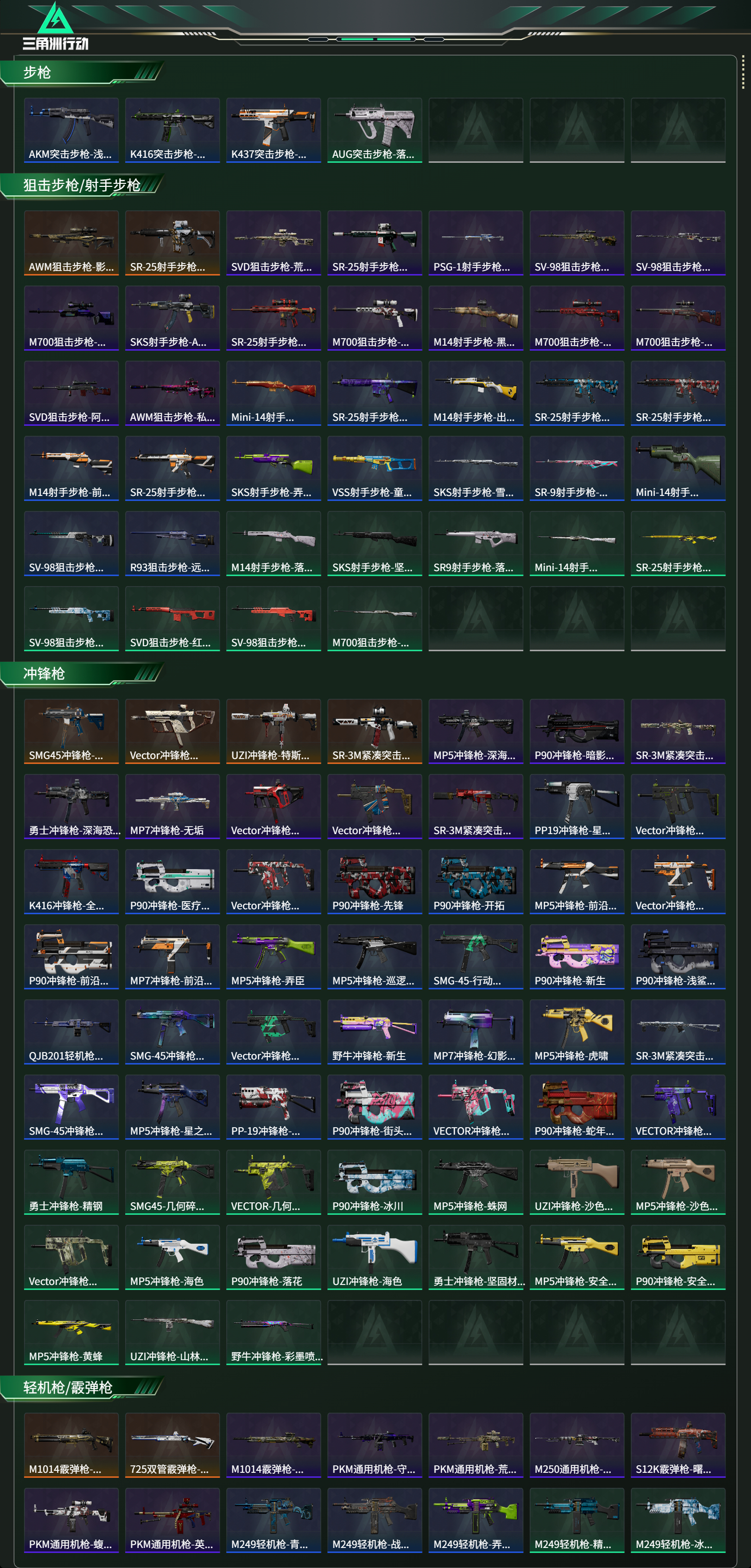Choose the P90冲锋枪-先锋 skin

[x=374, y=881]
